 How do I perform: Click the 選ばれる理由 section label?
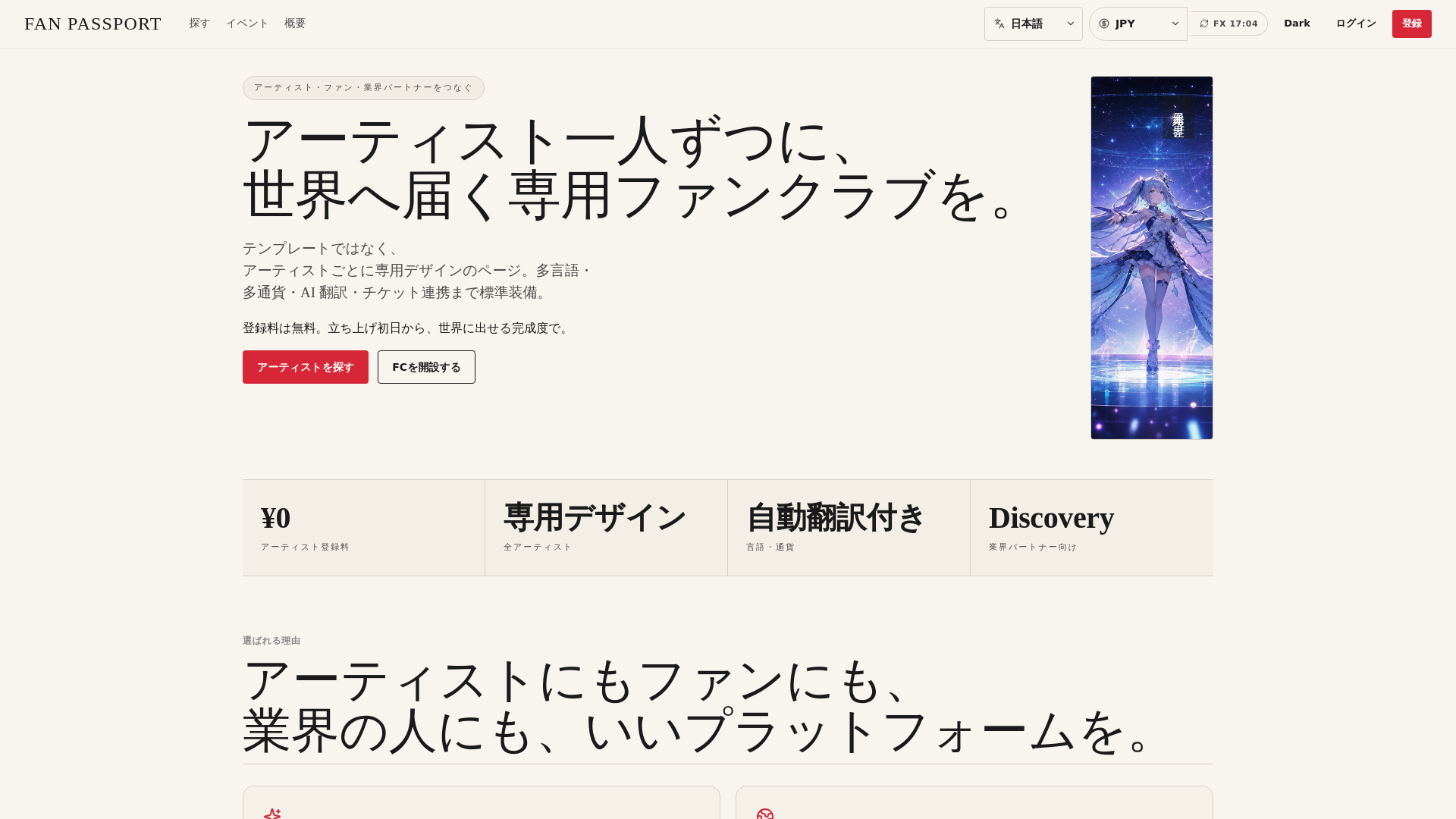pyautogui.click(x=271, y=641)
